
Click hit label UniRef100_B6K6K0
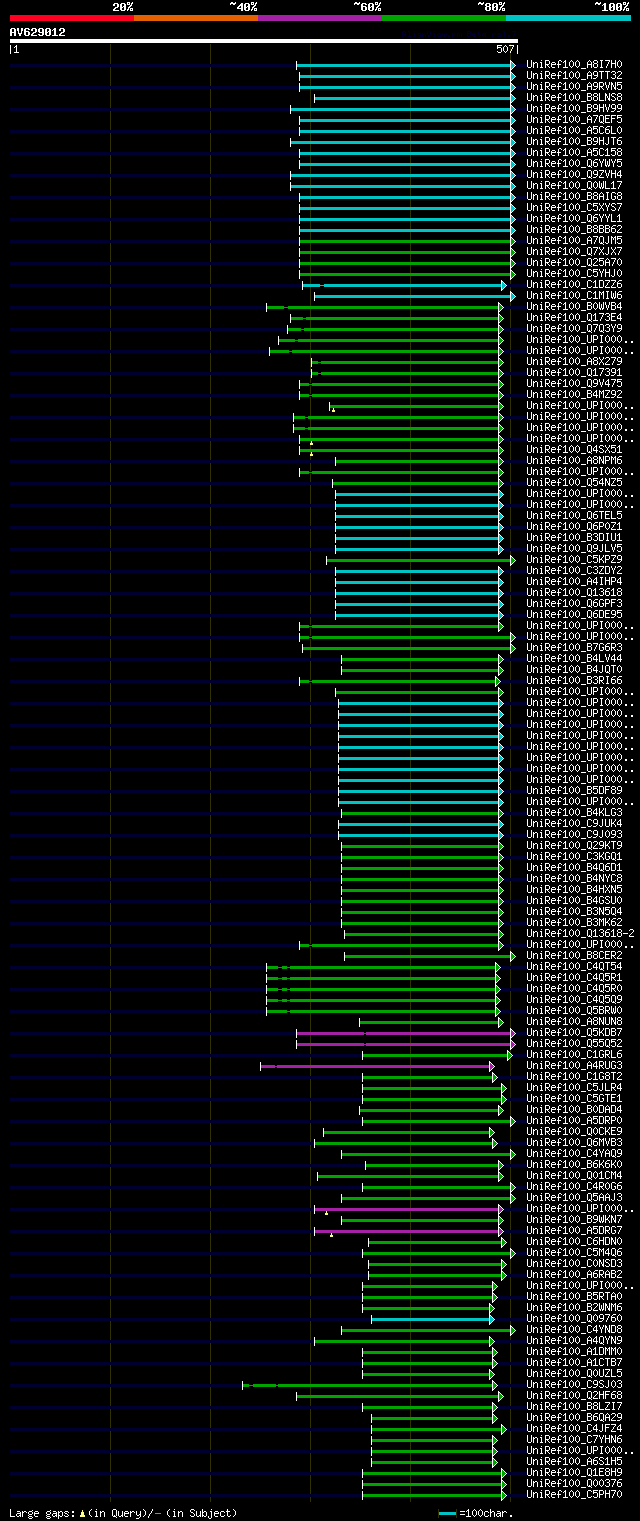click(x=574, y=1165)
